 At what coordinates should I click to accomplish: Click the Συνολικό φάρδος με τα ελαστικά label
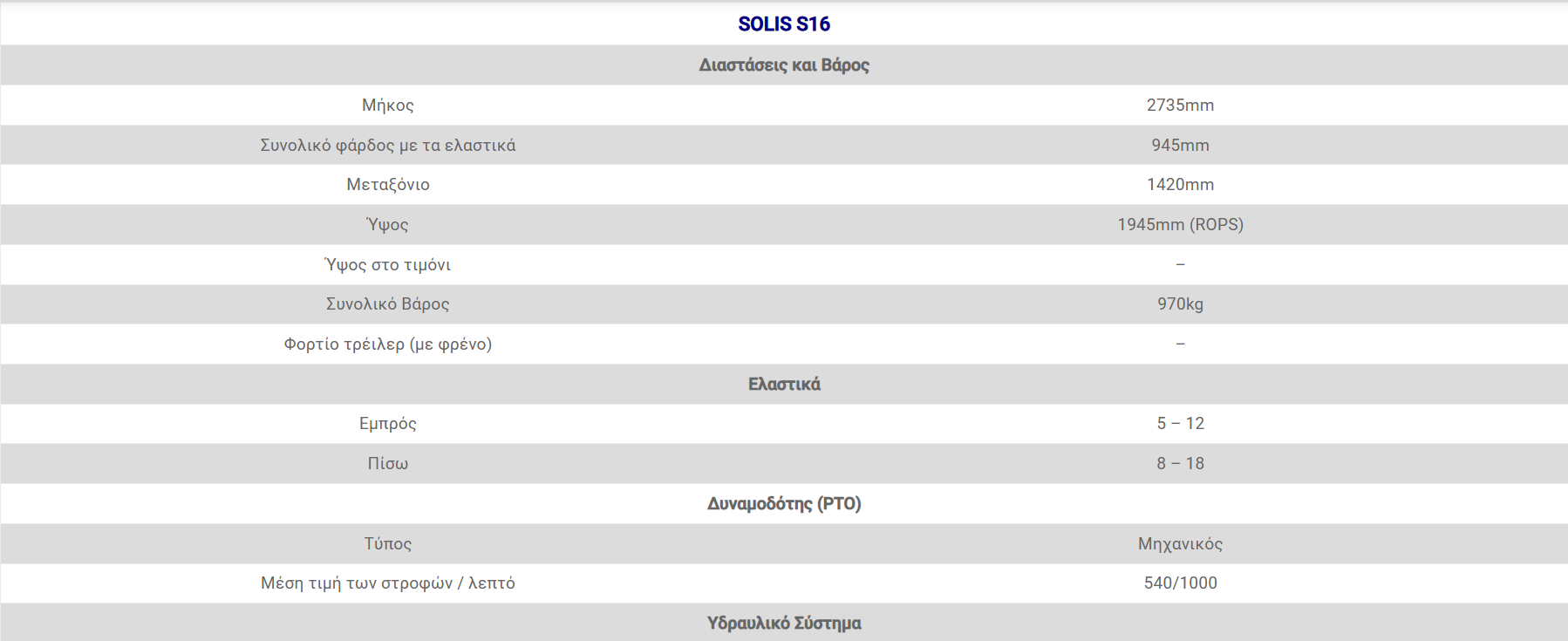click(x=387, y=146)
